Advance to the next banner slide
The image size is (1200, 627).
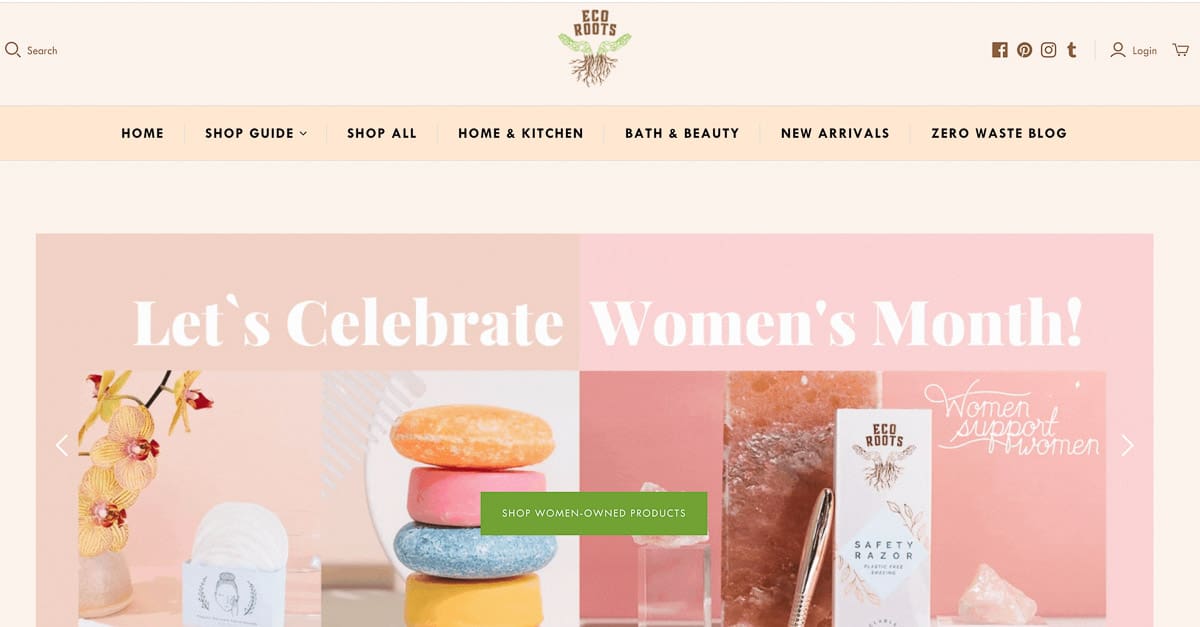1127,445
